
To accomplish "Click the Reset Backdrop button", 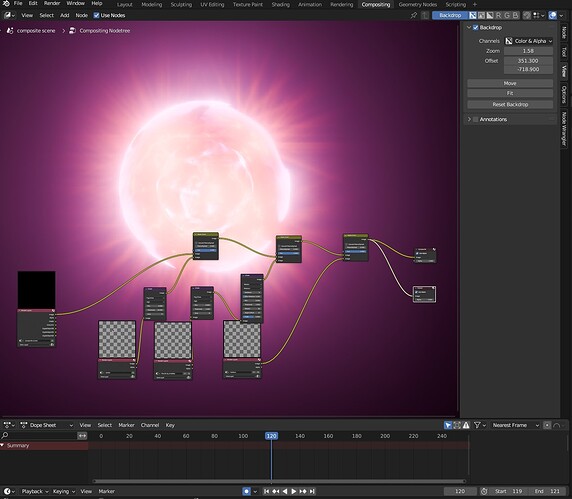I will coord(510,104).
